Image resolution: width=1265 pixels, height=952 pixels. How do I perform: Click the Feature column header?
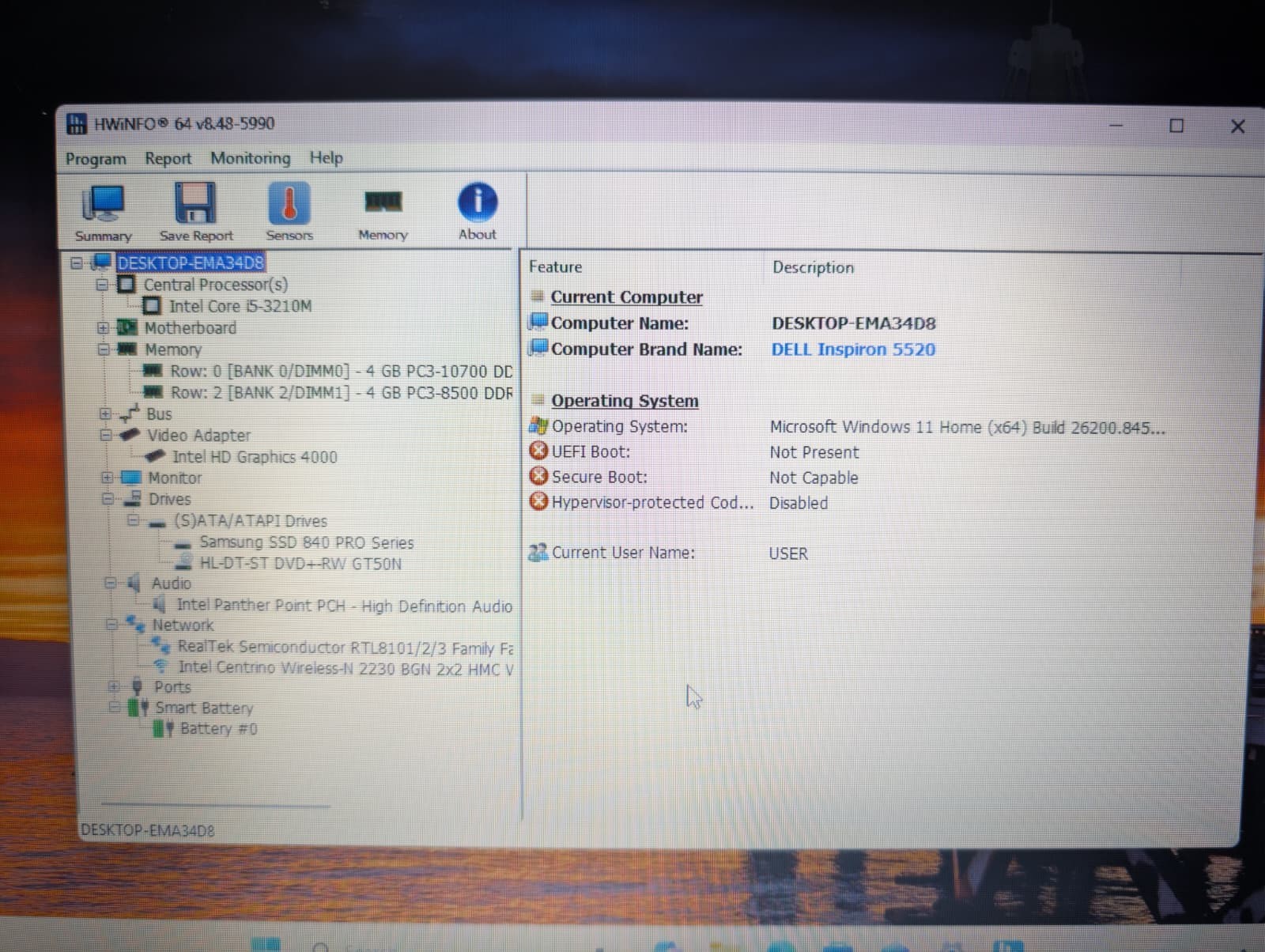tap(555, 267)
